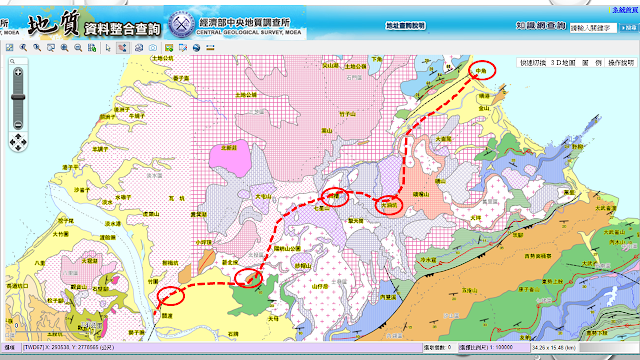Click the zoom slider handle
The width and height of the screenshot is (640, 360).
[x=18, y=97]
